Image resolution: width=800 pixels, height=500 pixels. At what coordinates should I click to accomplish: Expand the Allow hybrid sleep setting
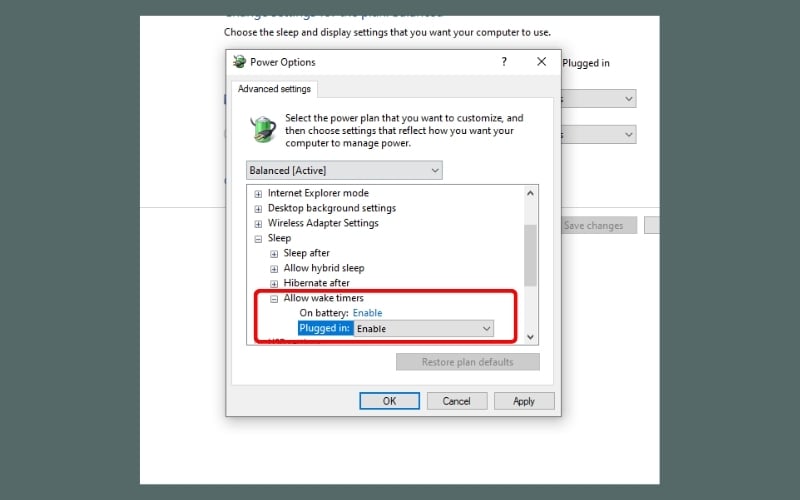pyautogui.click(x=274, y=269)
